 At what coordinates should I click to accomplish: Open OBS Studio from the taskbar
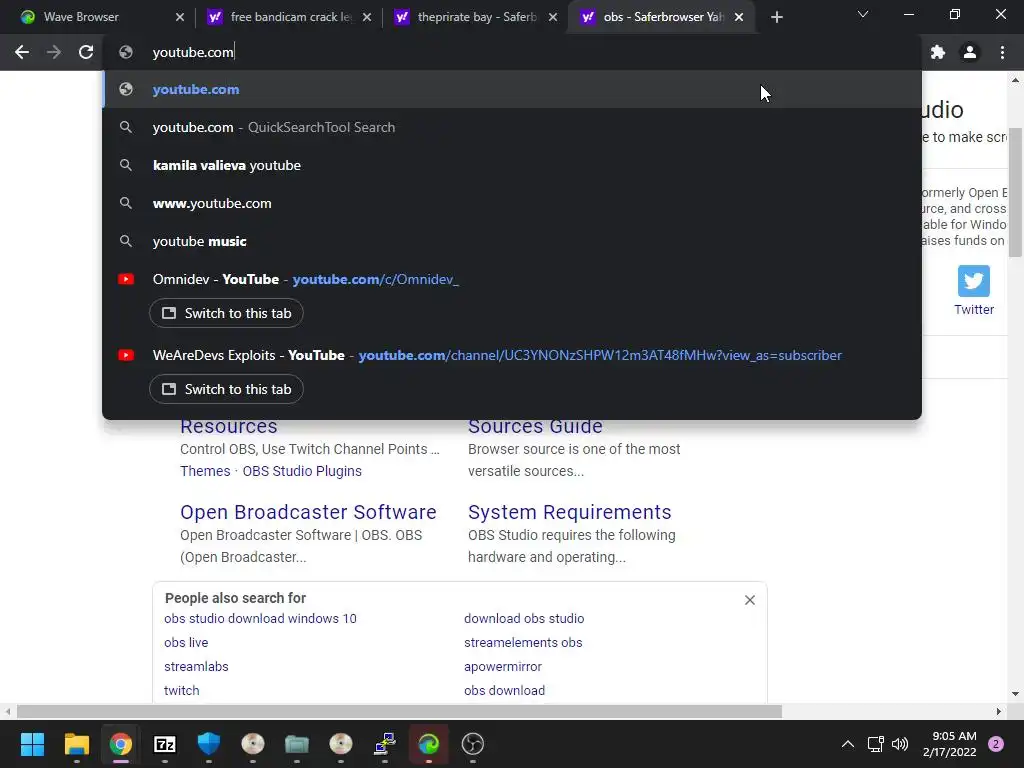[x=472, y=744]
